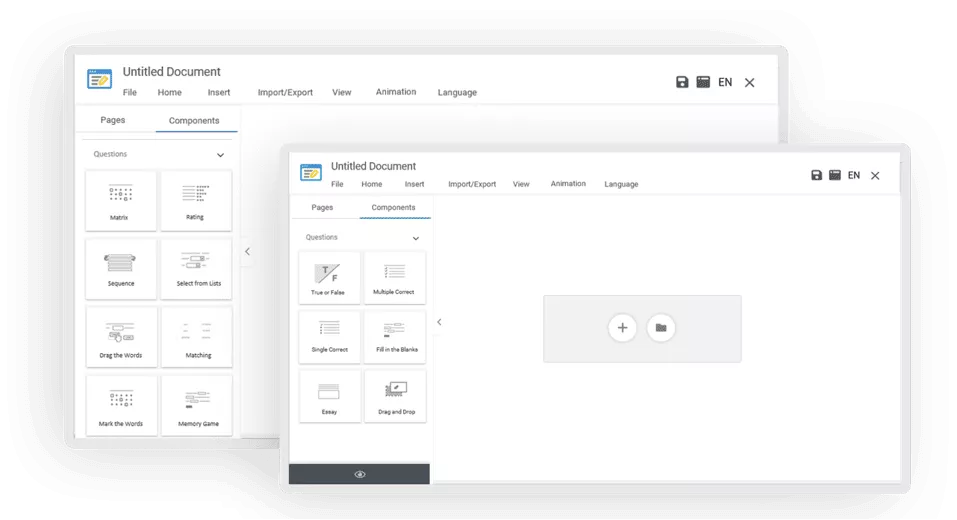This screenshot has height=520, width=957.
Task: Add the True or False question component
Action: (x=330, y=278)
